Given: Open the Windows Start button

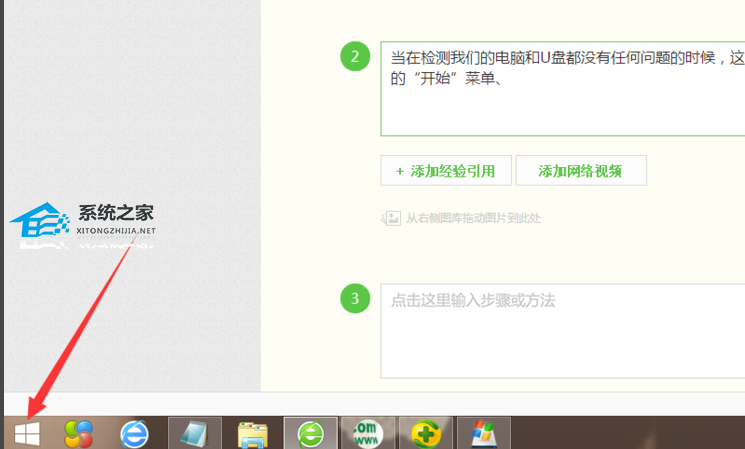Looking at the screenshot, I should click(27, 434).
